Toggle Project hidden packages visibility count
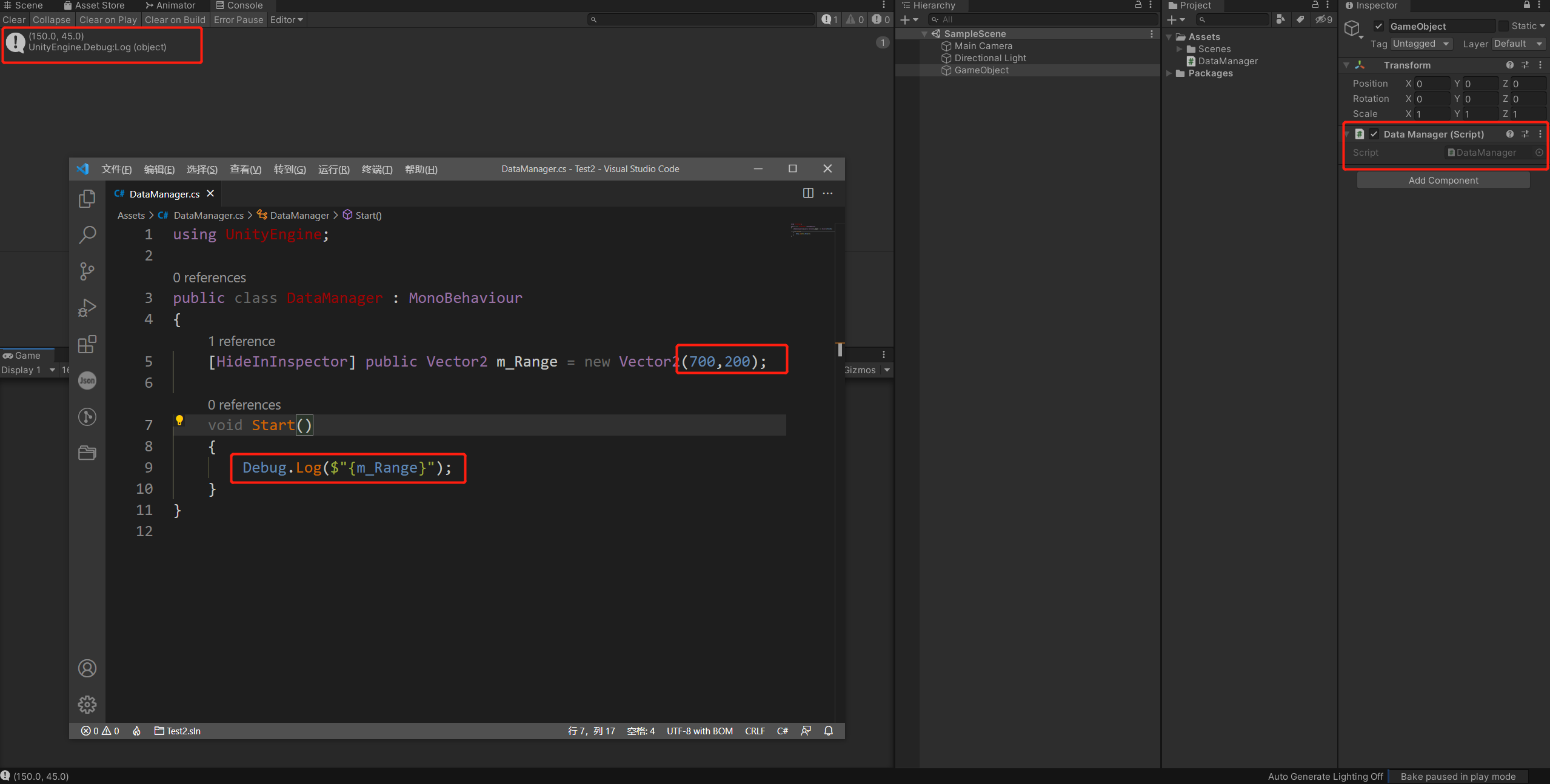 click(x=1324, y=19)
